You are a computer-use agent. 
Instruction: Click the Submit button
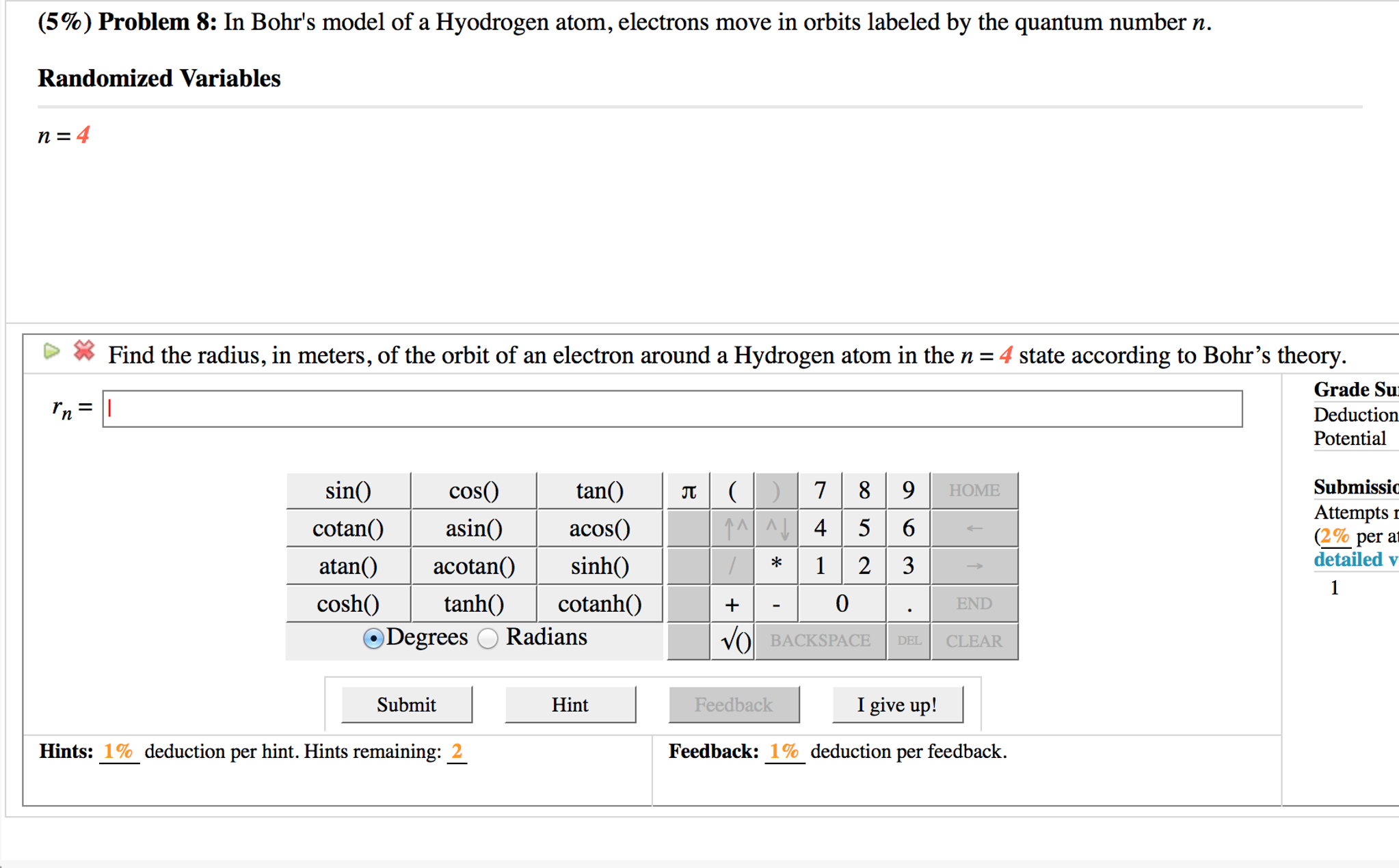click(406, 705)
